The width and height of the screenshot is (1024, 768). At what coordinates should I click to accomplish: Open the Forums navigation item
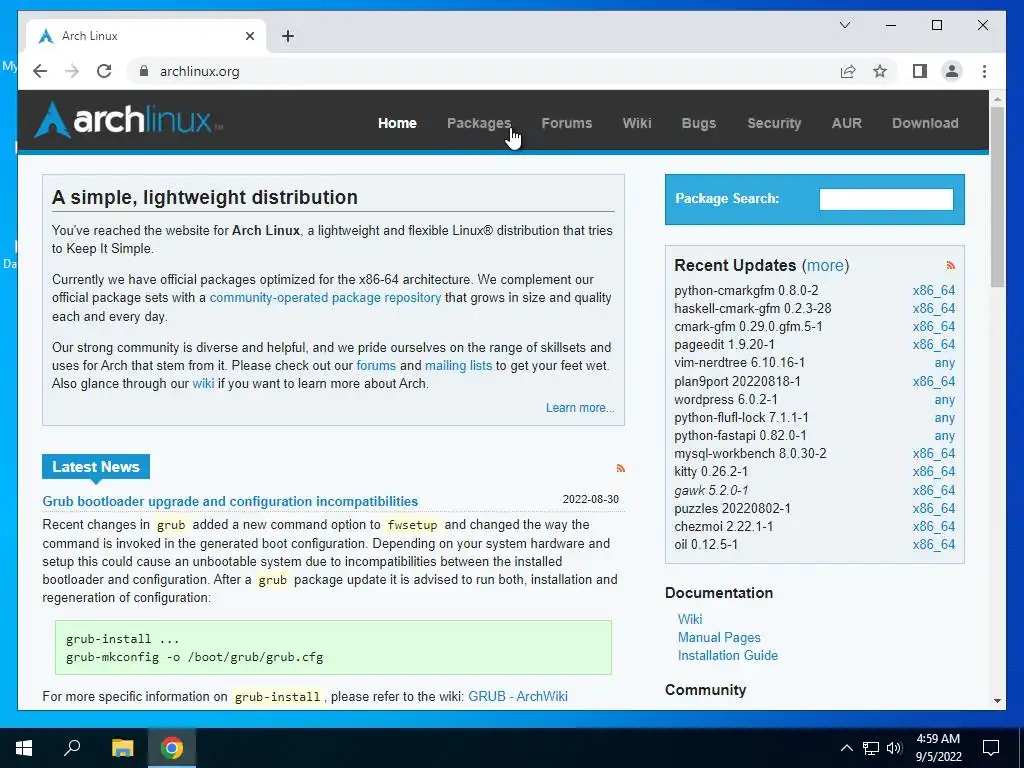(x=566, y=123)
